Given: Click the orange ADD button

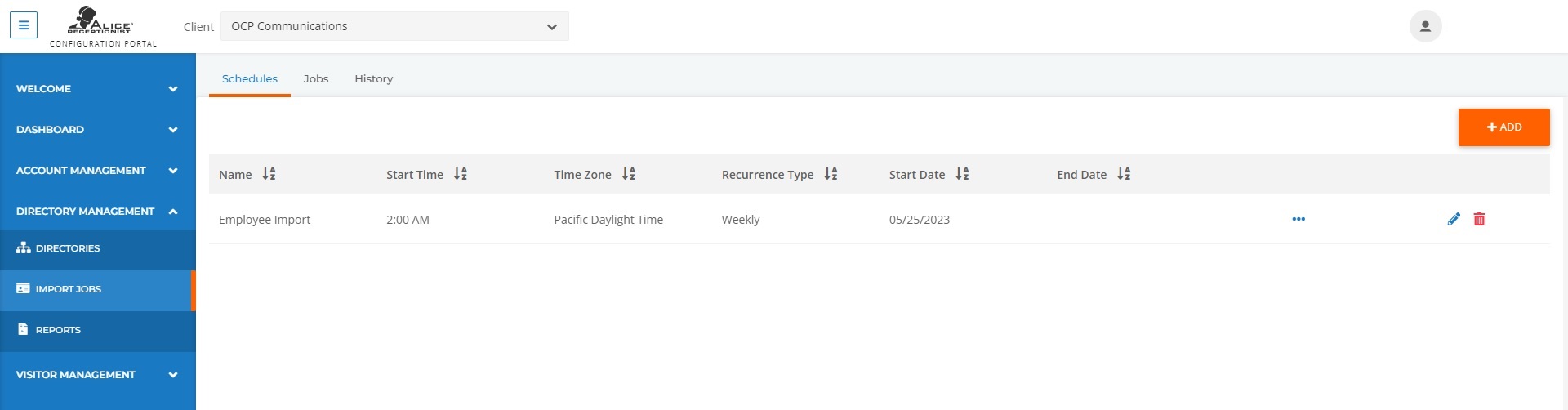Looking at the screenshot, I should [1503, 127].
